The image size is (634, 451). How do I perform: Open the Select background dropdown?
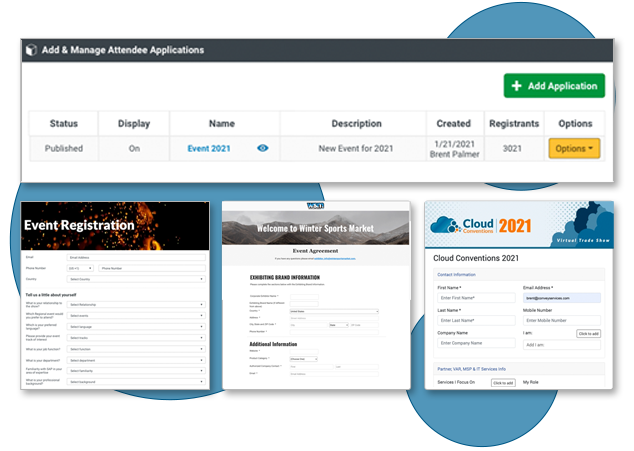[x=136, y=382]
